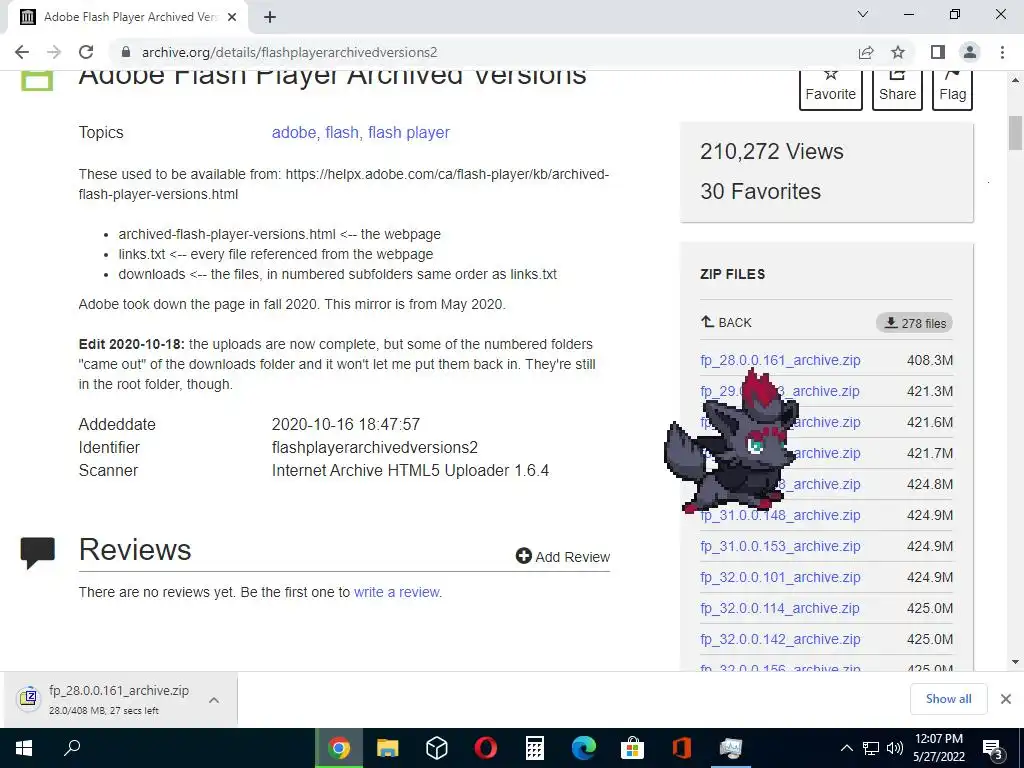
Task: Download fp_32.0.0.142_archive.zip link
Action: click(x=780, y=639)
